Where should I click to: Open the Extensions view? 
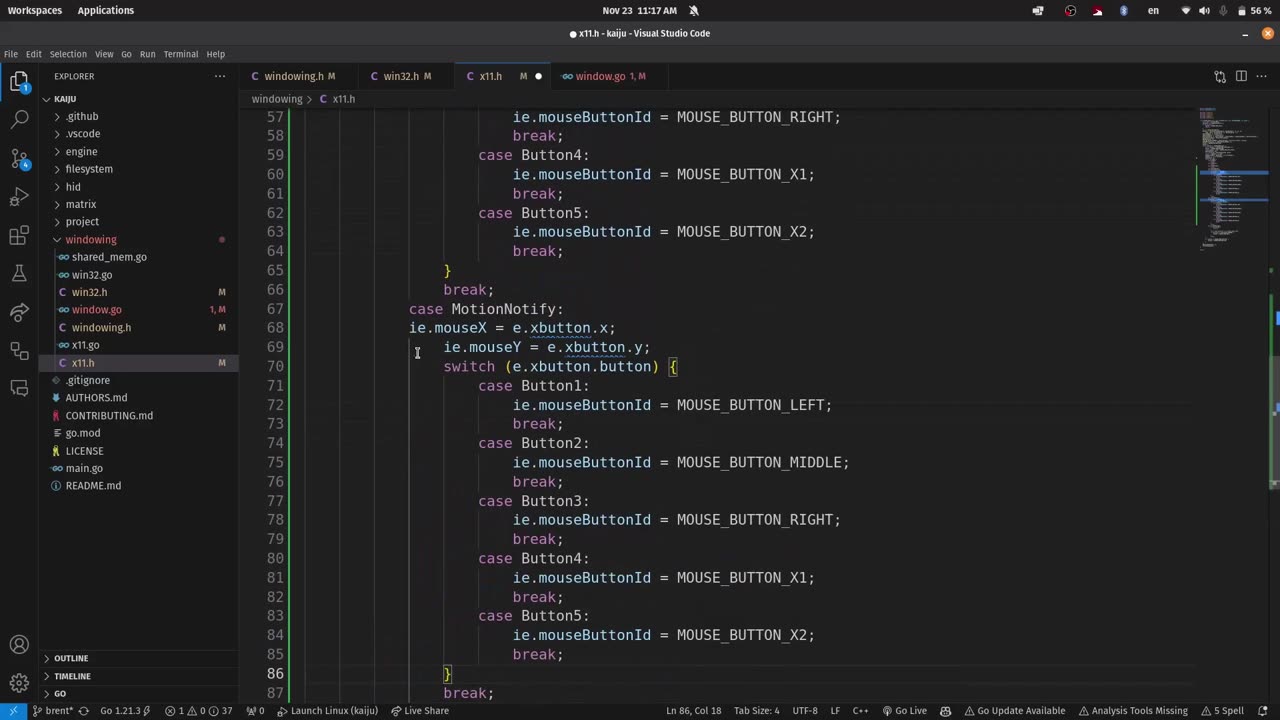click(x=19, y=236)
